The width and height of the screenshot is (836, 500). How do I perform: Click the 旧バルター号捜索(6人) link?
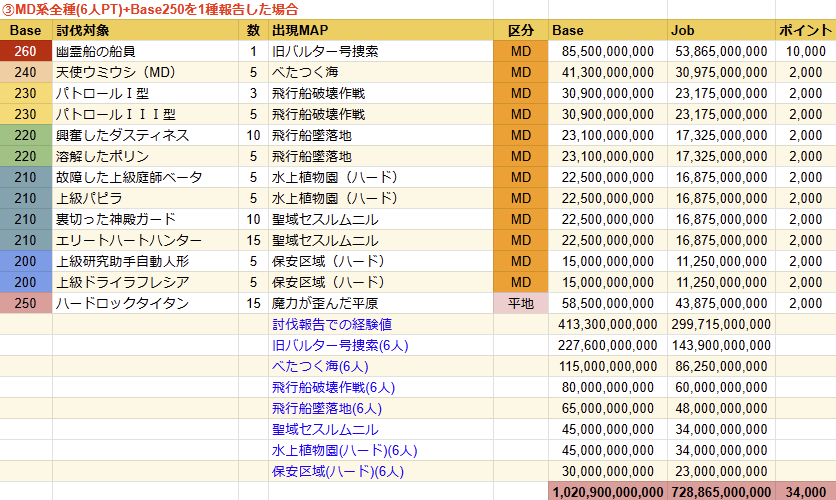tap(340, 345)
